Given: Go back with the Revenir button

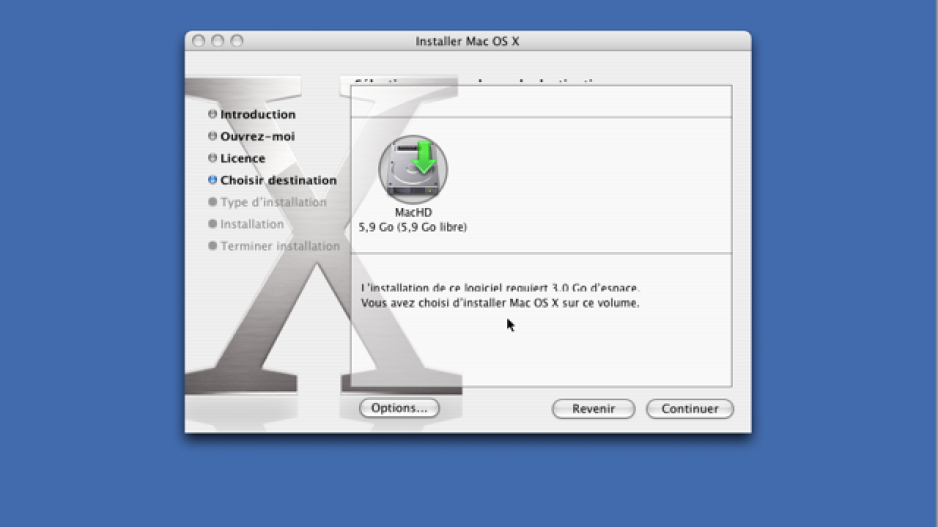Looking at the screenshot, I should [x=593, y=409].
